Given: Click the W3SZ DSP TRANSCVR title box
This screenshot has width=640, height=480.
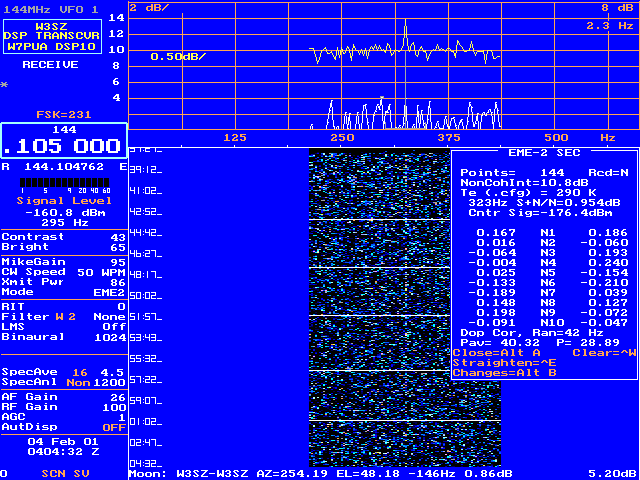Looking at the screenshot, I should coord(52,36).
